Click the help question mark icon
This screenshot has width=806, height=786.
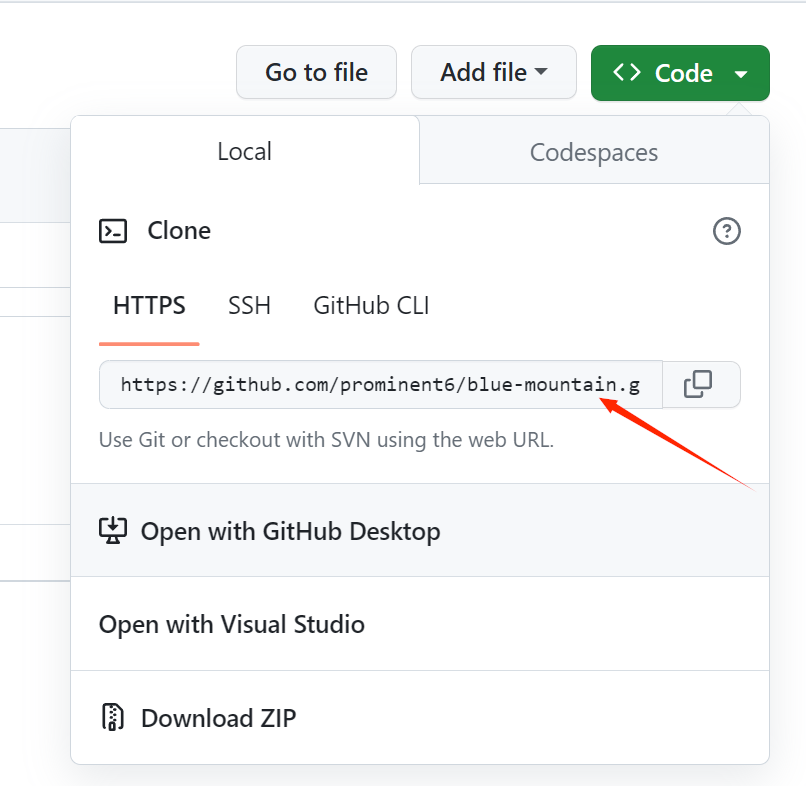click(x=726, y=231)
